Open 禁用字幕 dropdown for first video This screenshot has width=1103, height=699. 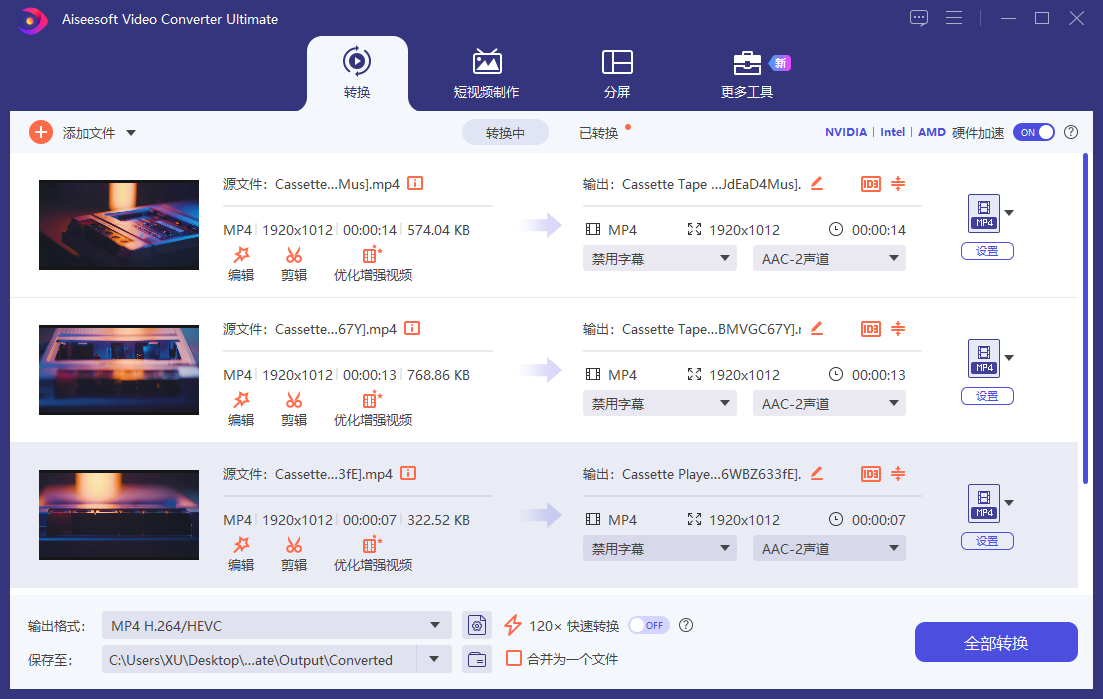coord(659,259)
